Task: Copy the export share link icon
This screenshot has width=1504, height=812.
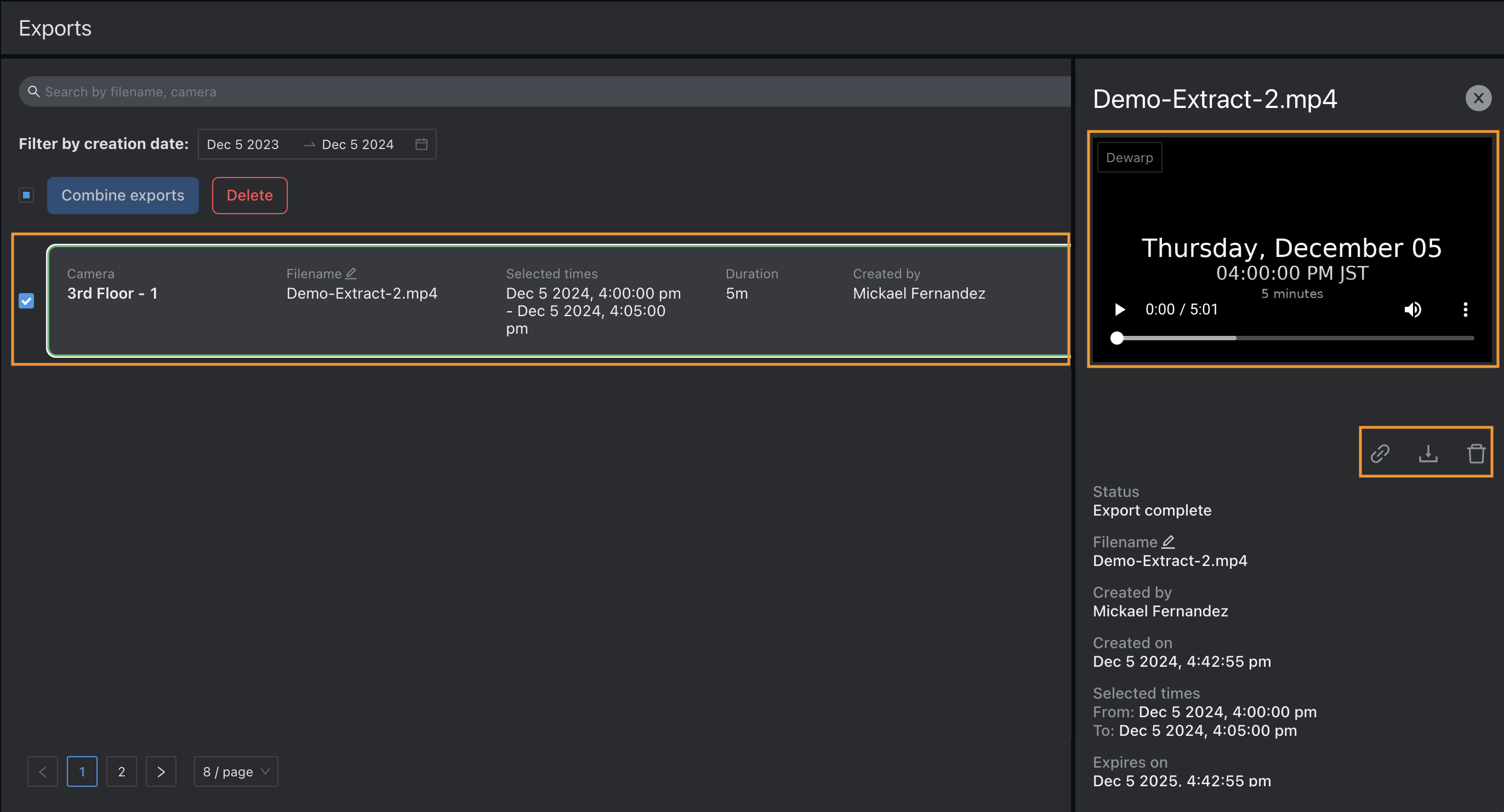Action: click(x=1380, y=453)
